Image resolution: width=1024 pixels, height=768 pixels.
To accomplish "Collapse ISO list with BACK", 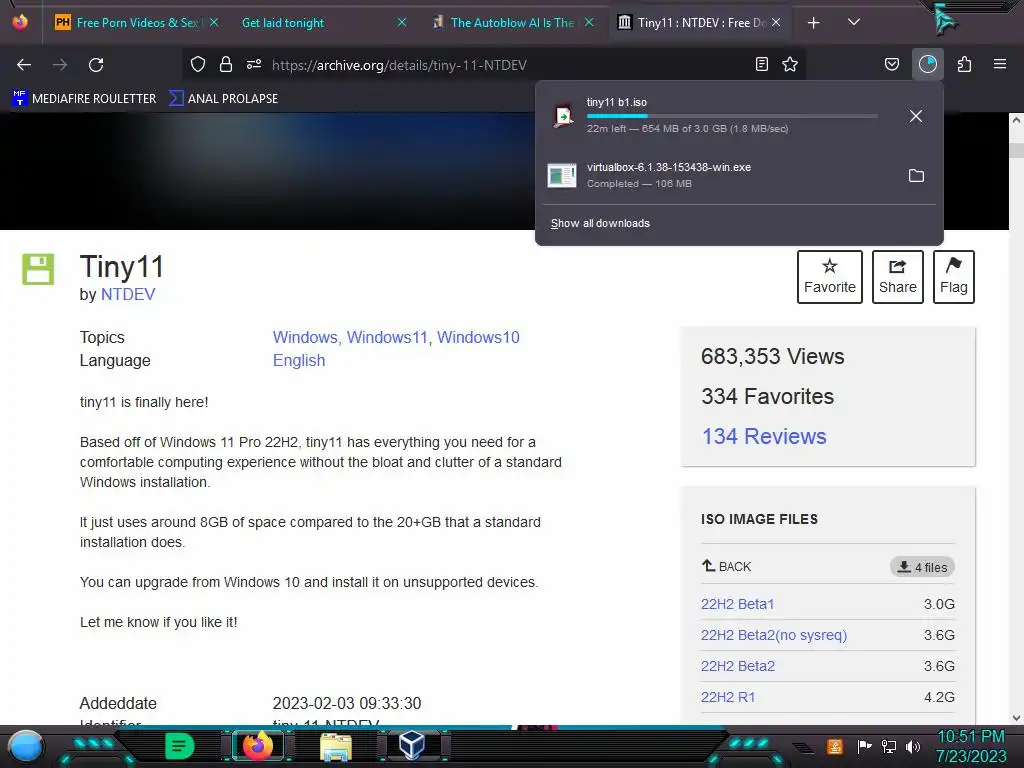I will (727, 566).
